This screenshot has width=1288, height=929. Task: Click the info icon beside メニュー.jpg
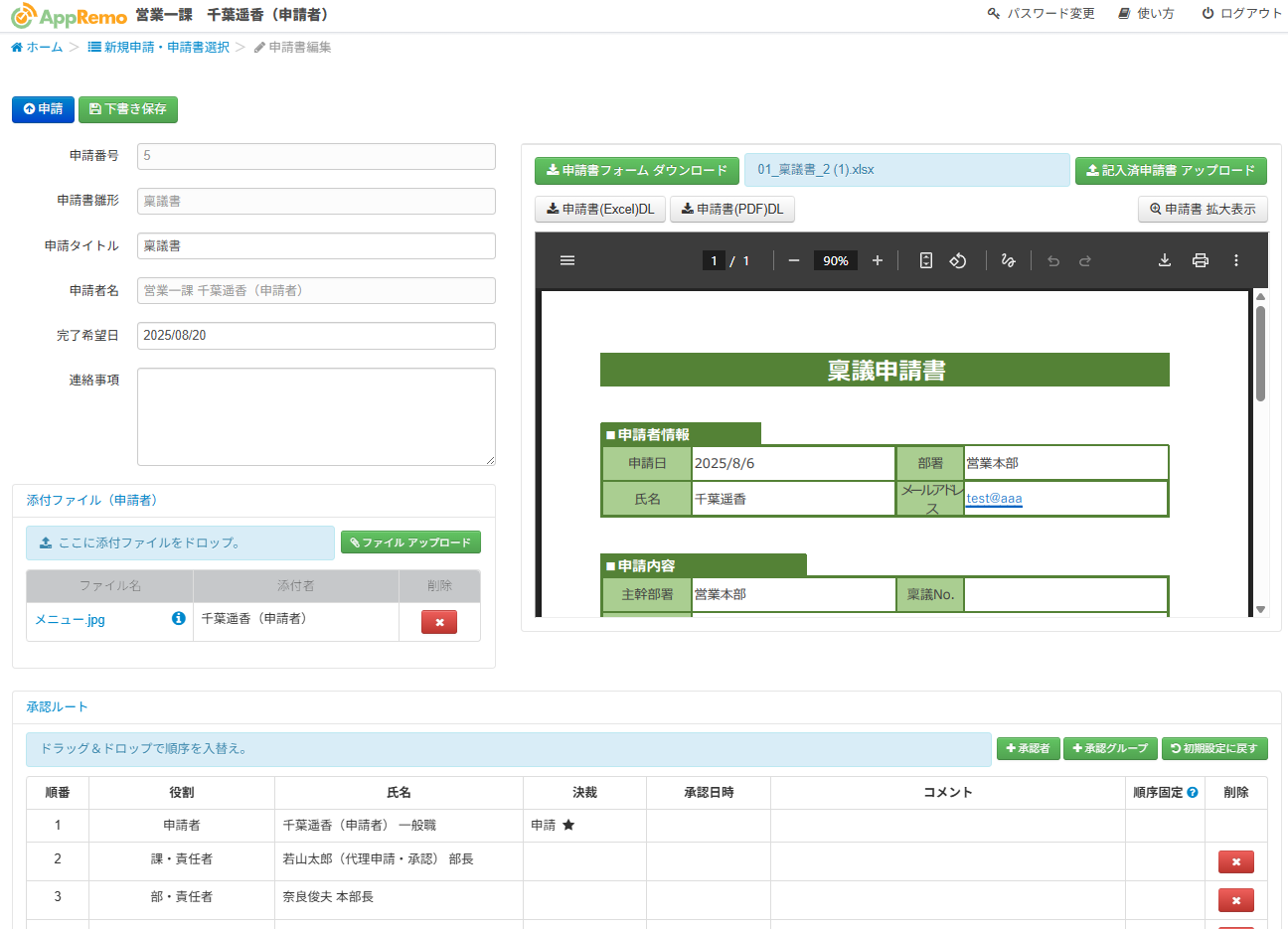[x=179, y=618]
